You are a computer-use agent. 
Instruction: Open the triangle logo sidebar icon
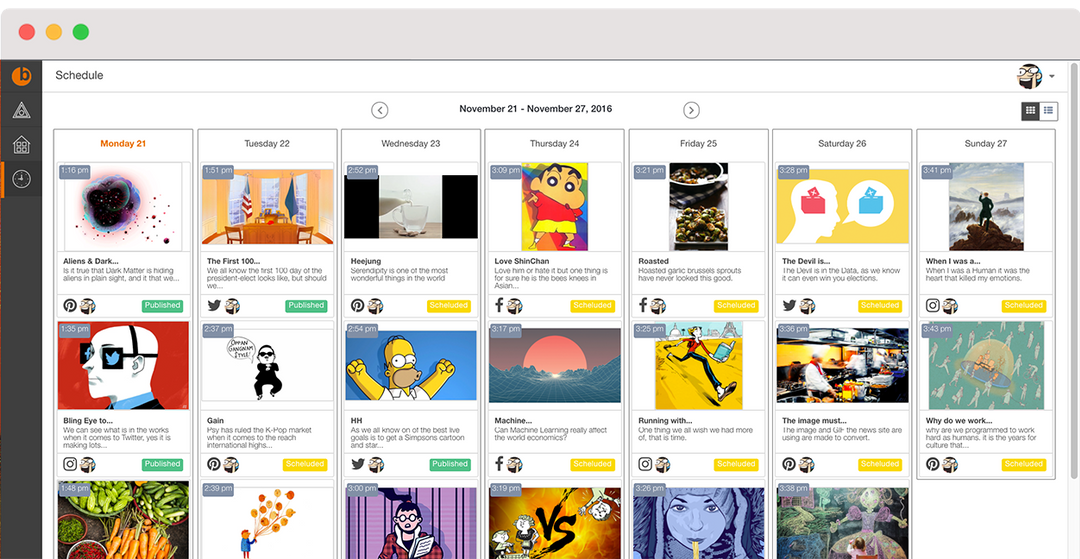pyautogui.click(x=21, y=110)
